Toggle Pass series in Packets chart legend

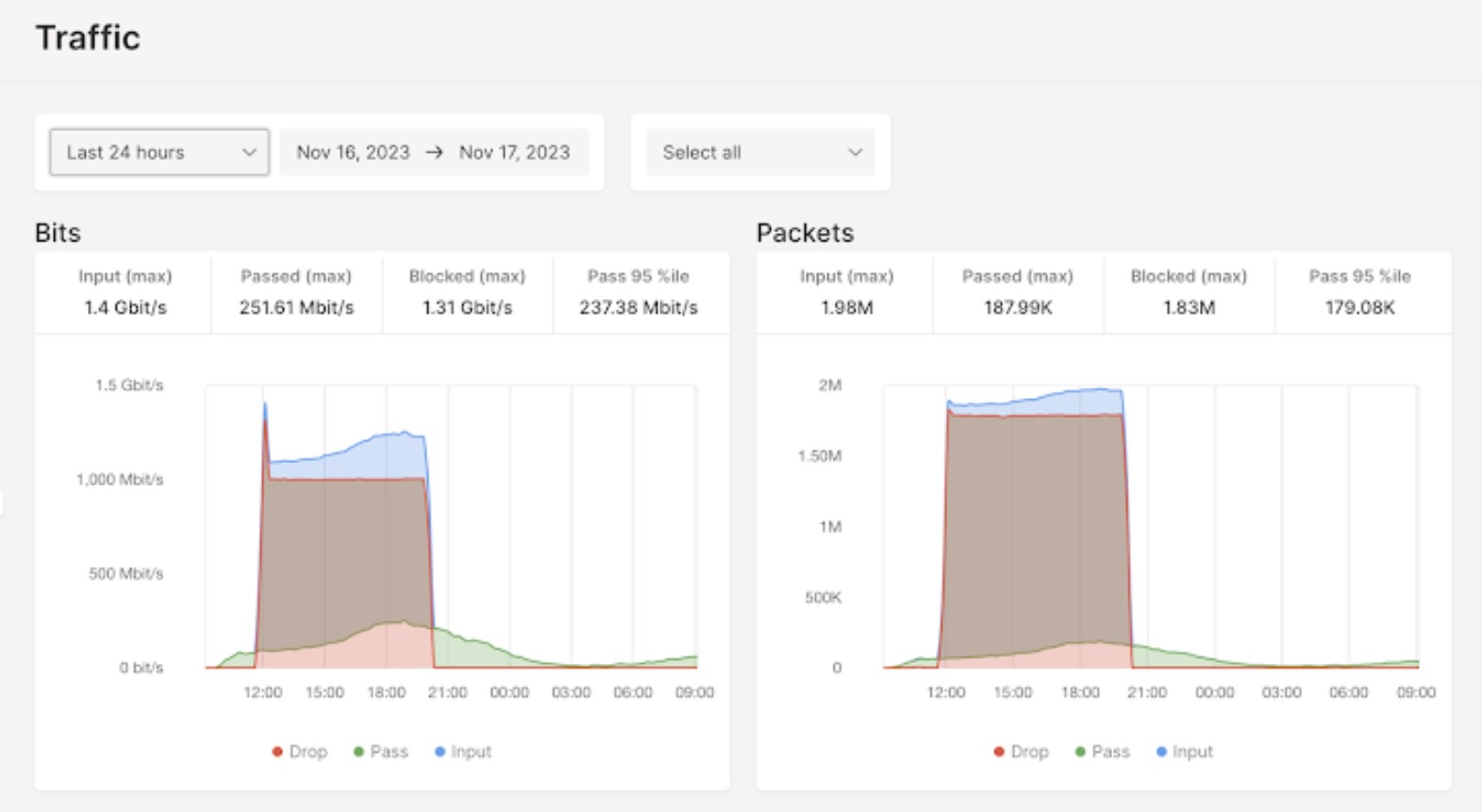(x=1103, y=752)
